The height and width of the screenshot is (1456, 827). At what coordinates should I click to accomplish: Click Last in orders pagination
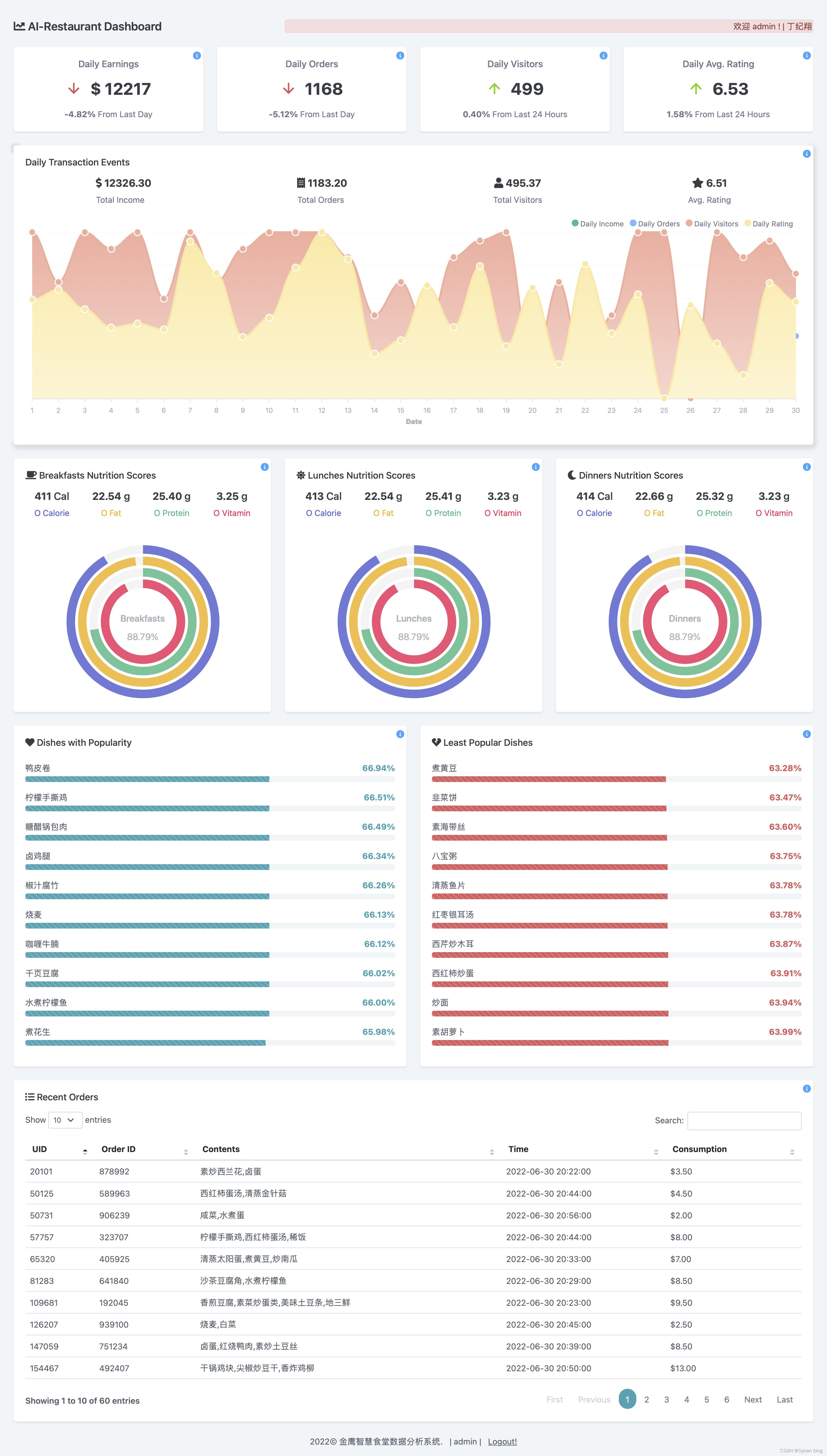(785, 1400)
